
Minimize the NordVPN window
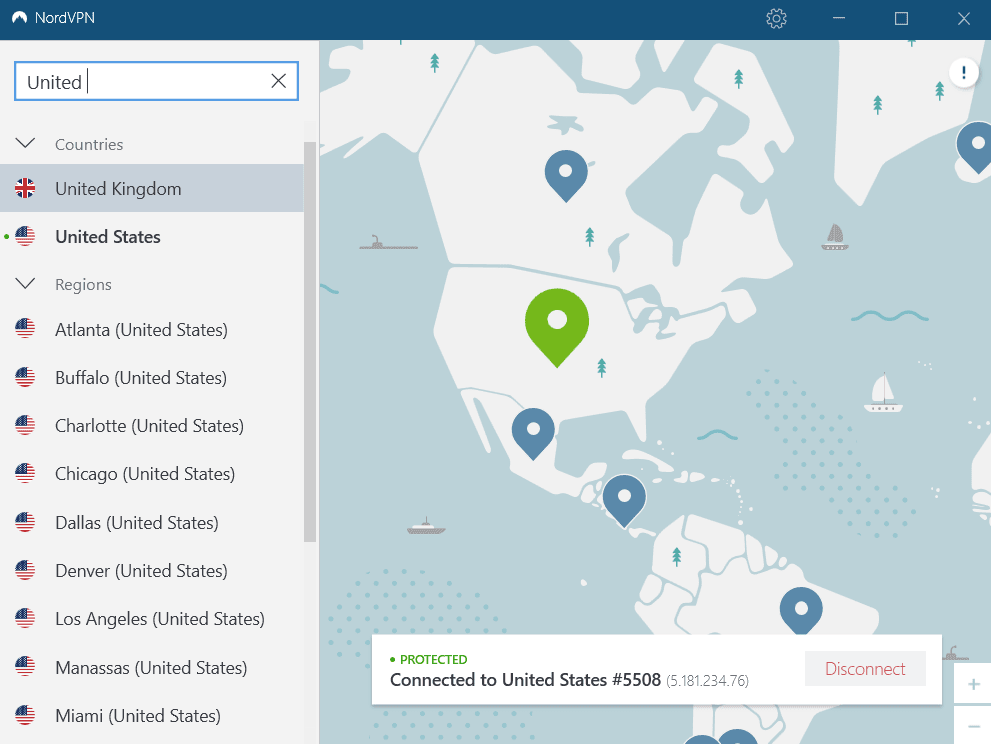[x=839, y=18]
